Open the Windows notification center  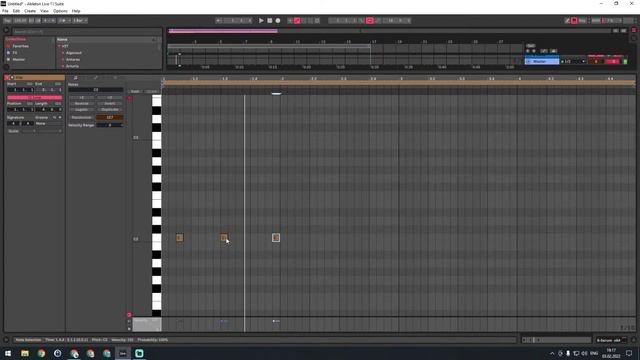pyautogui.click(x=629, y=353)
